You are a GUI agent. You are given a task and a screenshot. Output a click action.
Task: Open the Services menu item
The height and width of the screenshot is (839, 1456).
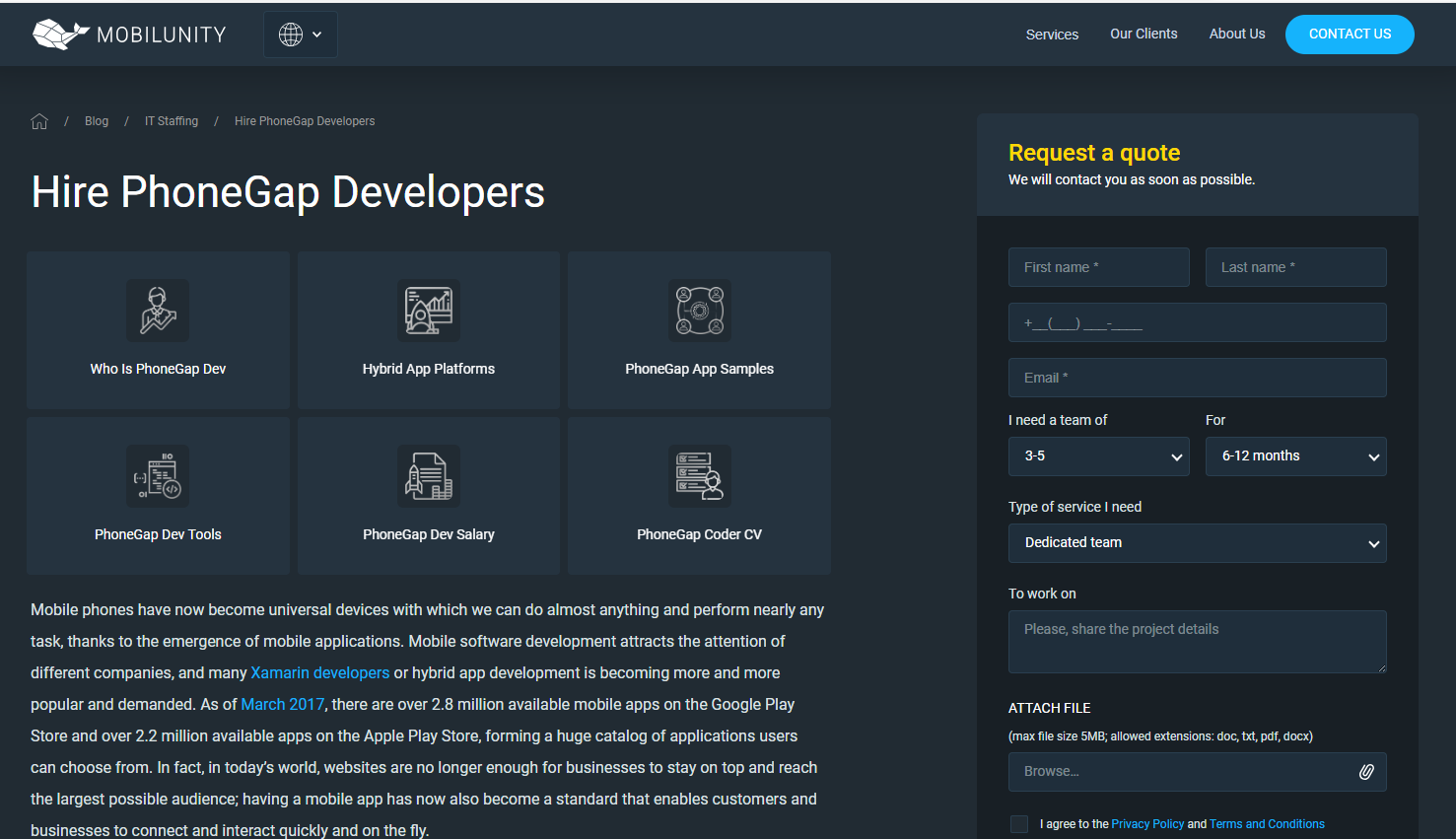point(1052,35)
